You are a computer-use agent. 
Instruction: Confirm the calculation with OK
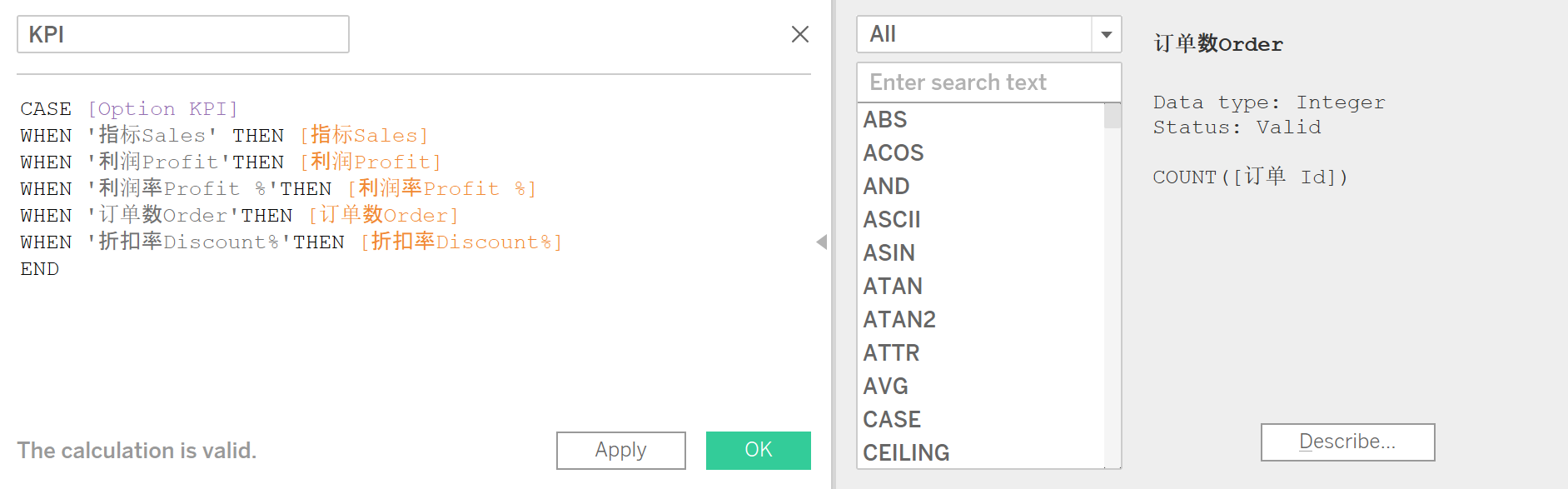[758, 450]
